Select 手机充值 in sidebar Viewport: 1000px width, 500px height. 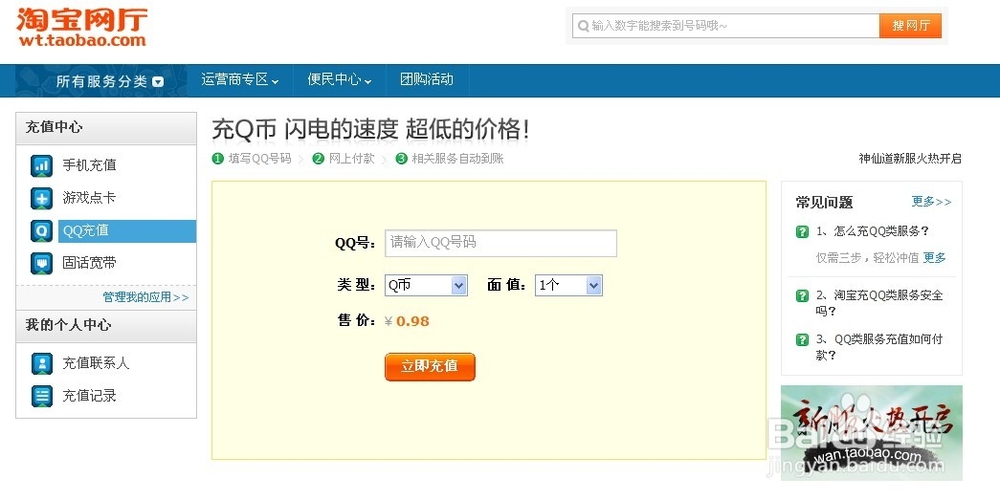(x=89, y=165)
